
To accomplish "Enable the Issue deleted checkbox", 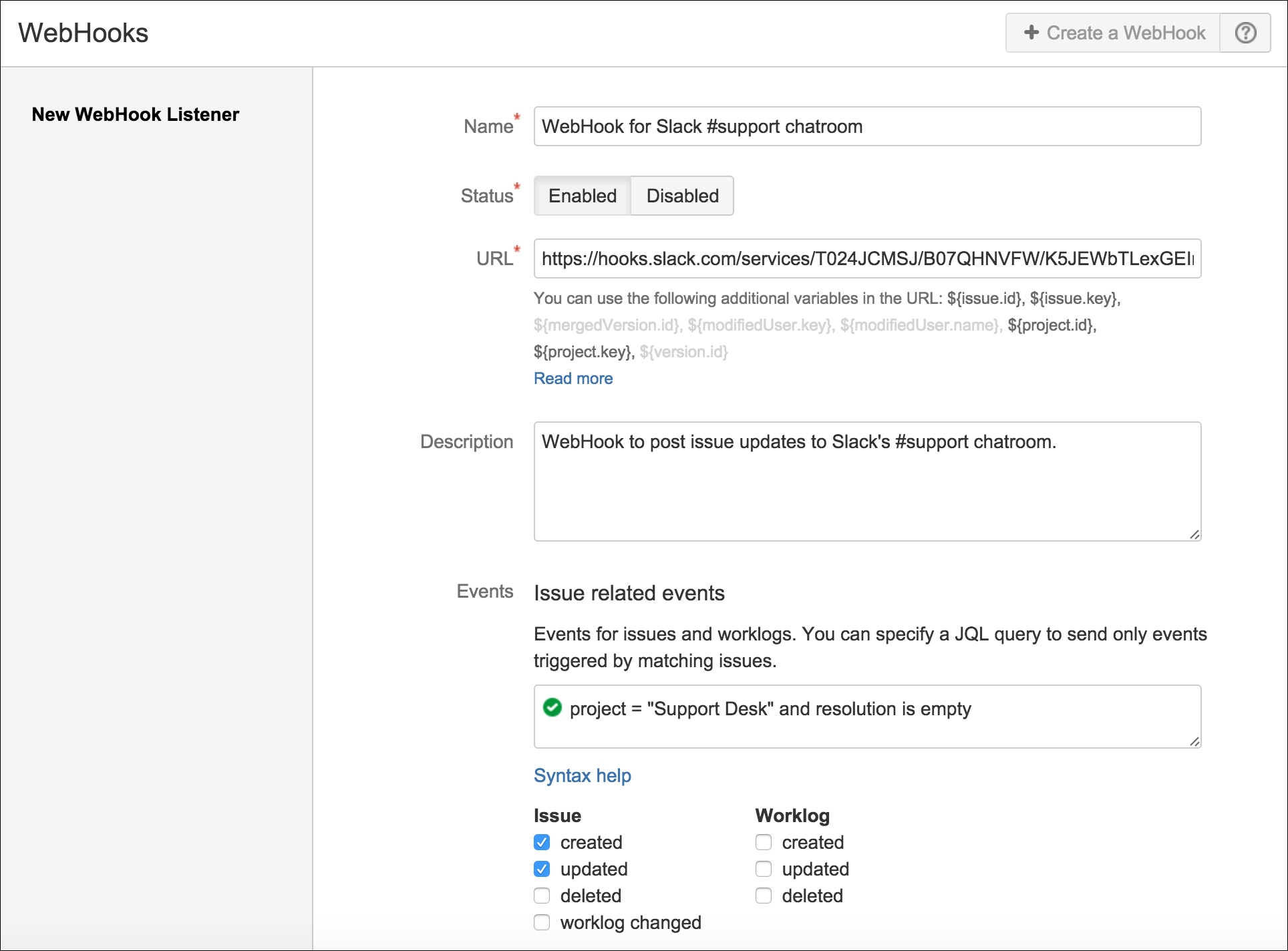I will (542, 896).
